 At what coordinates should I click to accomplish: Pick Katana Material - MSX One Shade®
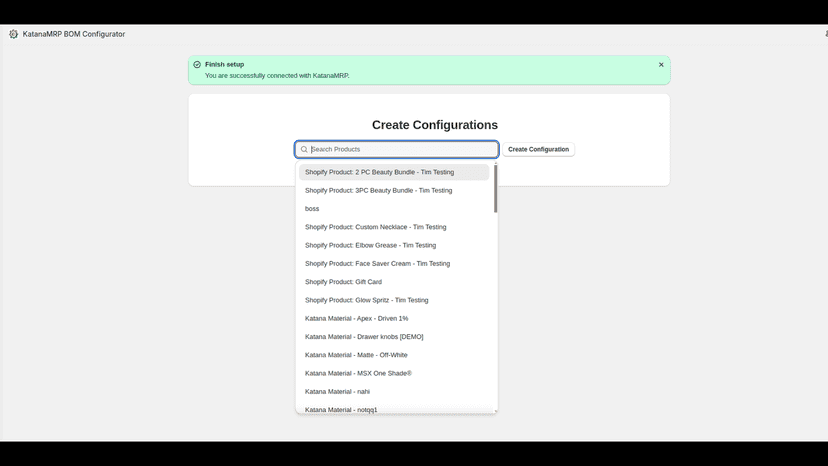tap(394, 373)
